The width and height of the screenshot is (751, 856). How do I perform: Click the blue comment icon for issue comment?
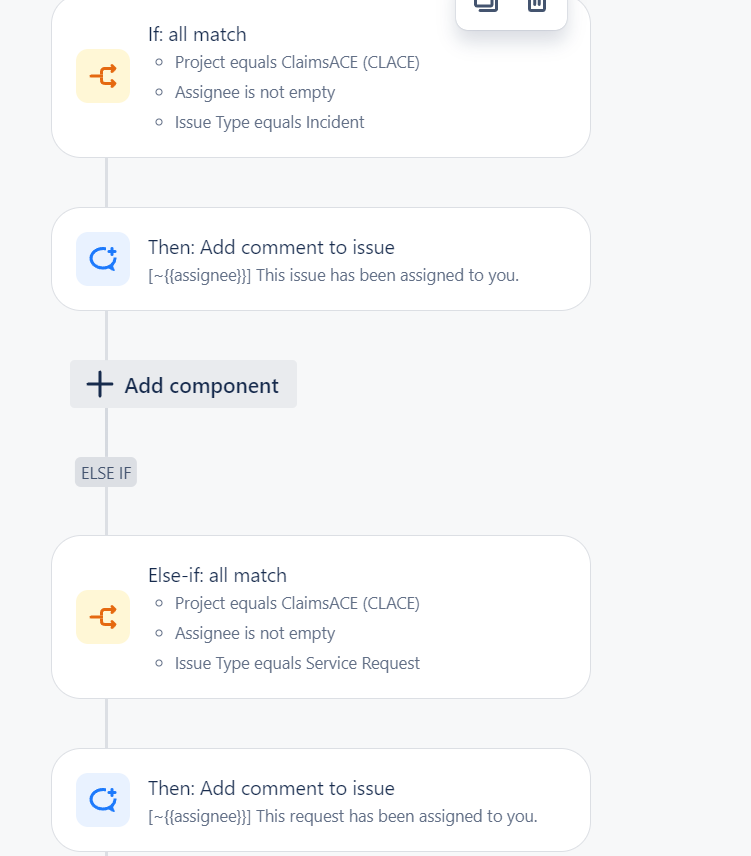pyautogui.click(x=103, y=259)
